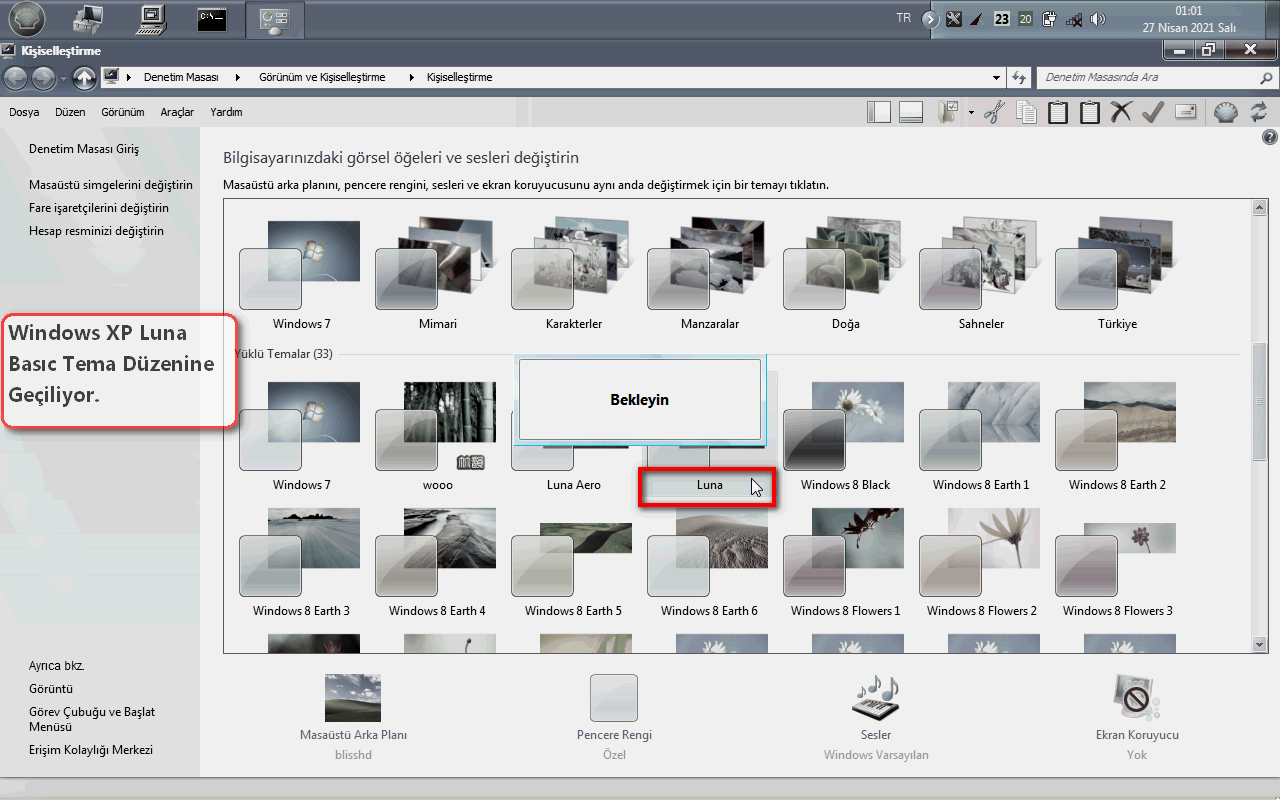Click the theme list scrollbar down arrow
The height and width of the screenshot is (800, 1280).
(x=1260, y=645)
